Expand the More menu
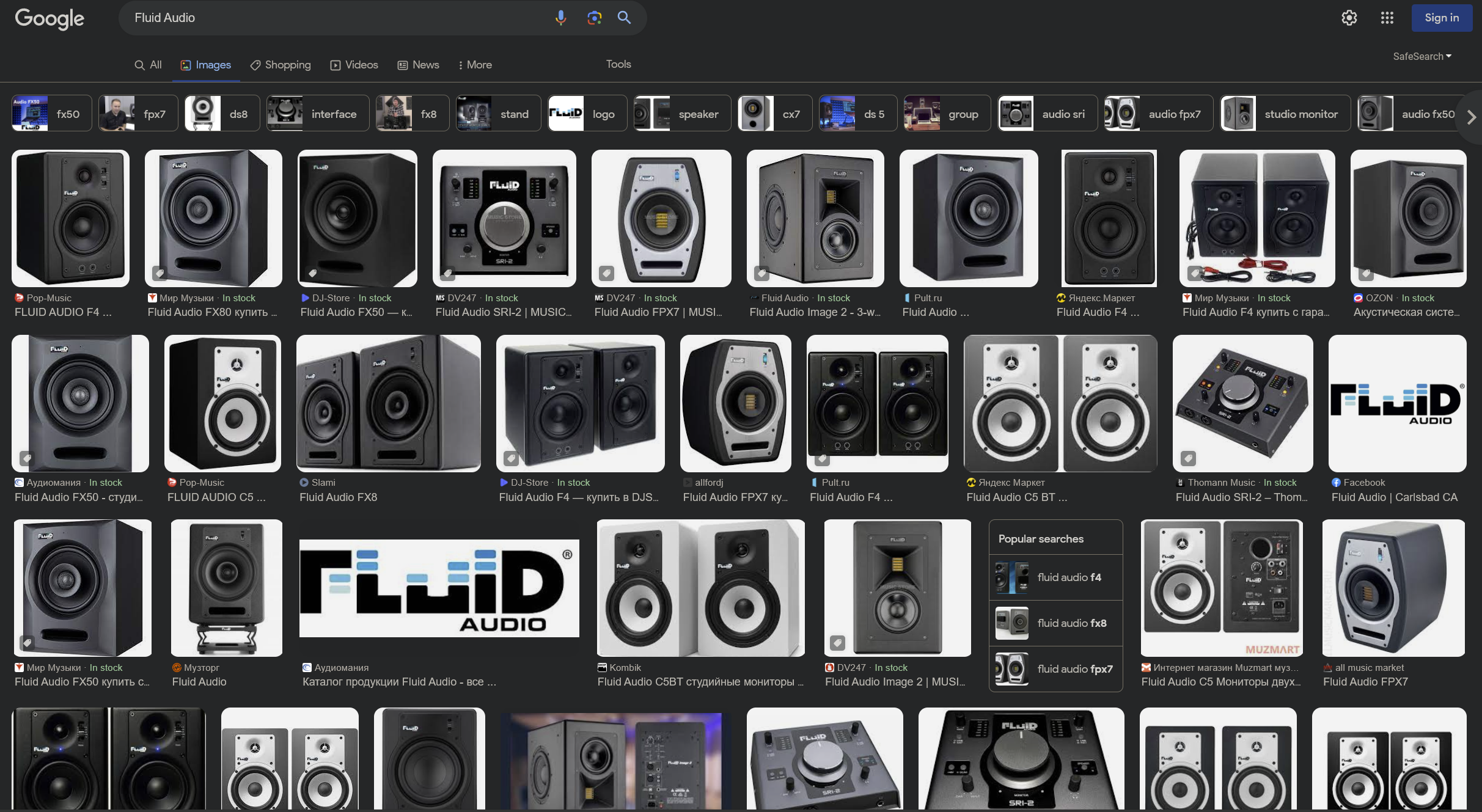This screenshot has height=812, width=1482. coord(475,65)
